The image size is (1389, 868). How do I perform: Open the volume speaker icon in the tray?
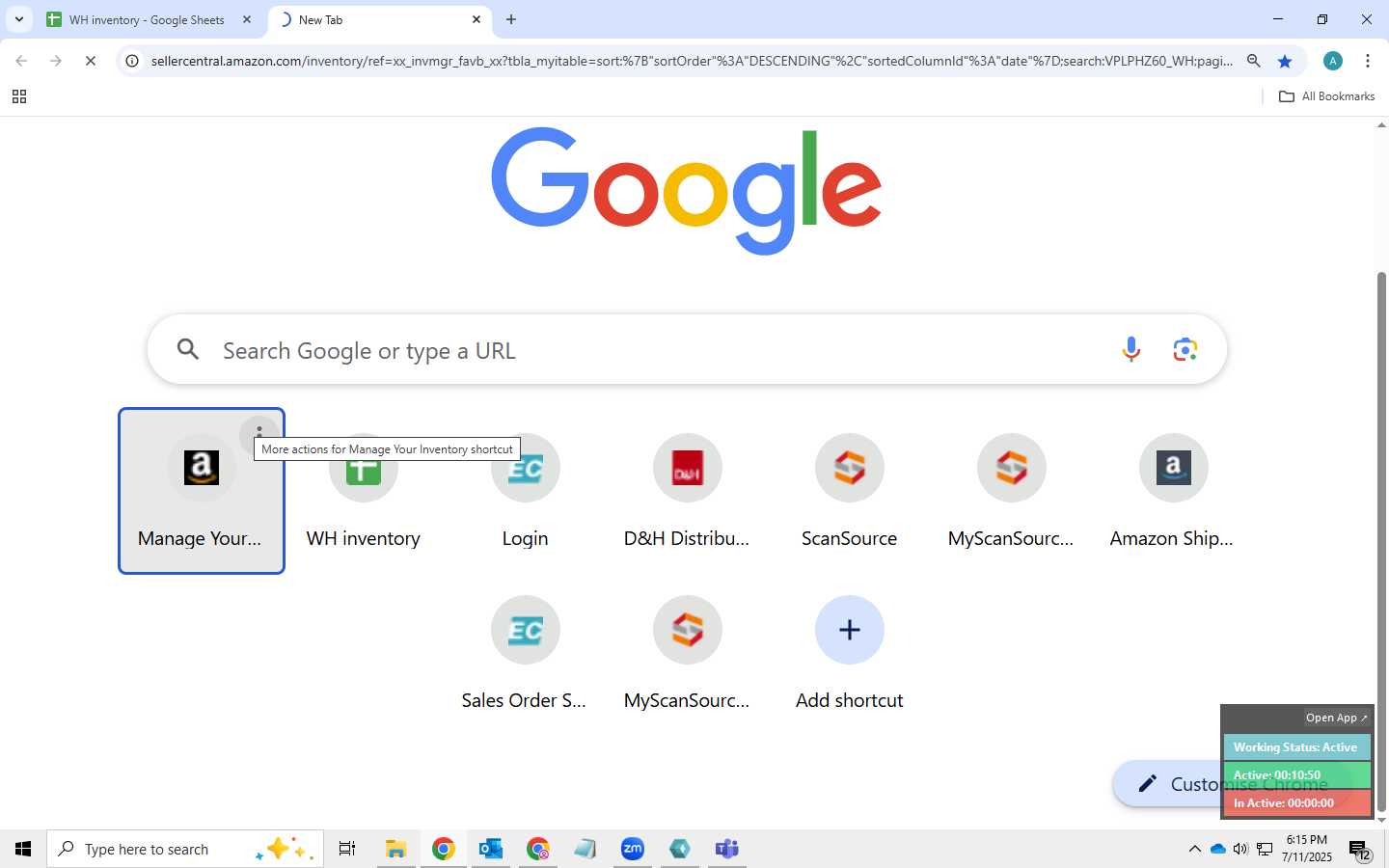coord(1240,849)
